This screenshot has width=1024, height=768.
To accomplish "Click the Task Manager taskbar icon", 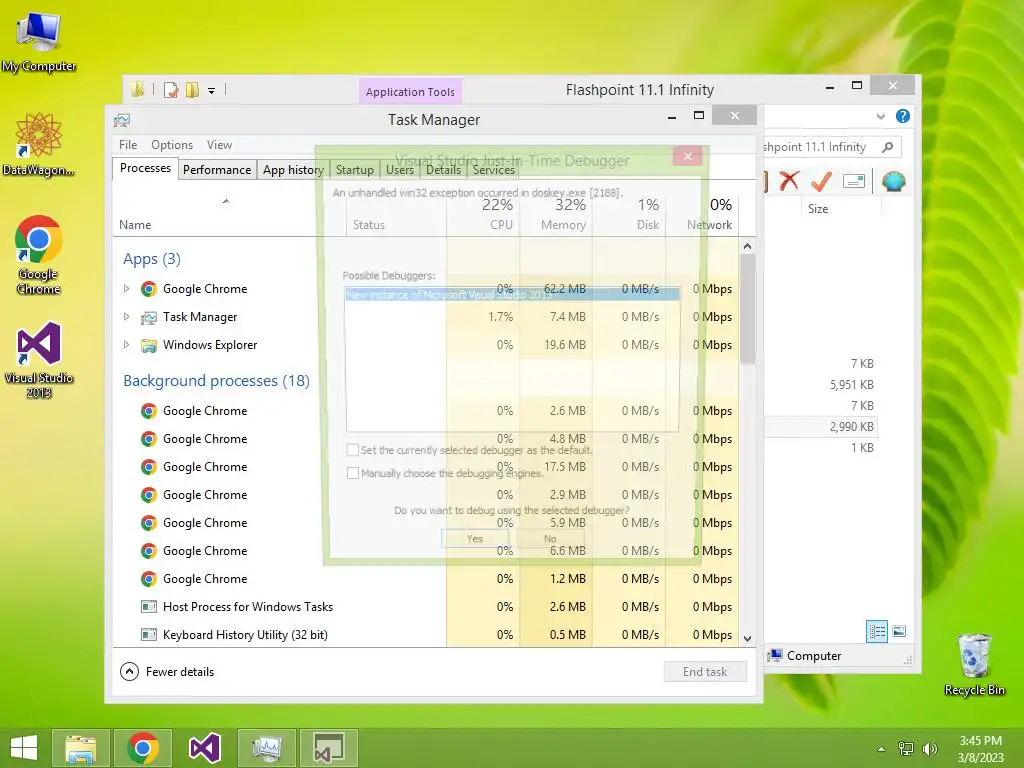I will coord(266,748).
